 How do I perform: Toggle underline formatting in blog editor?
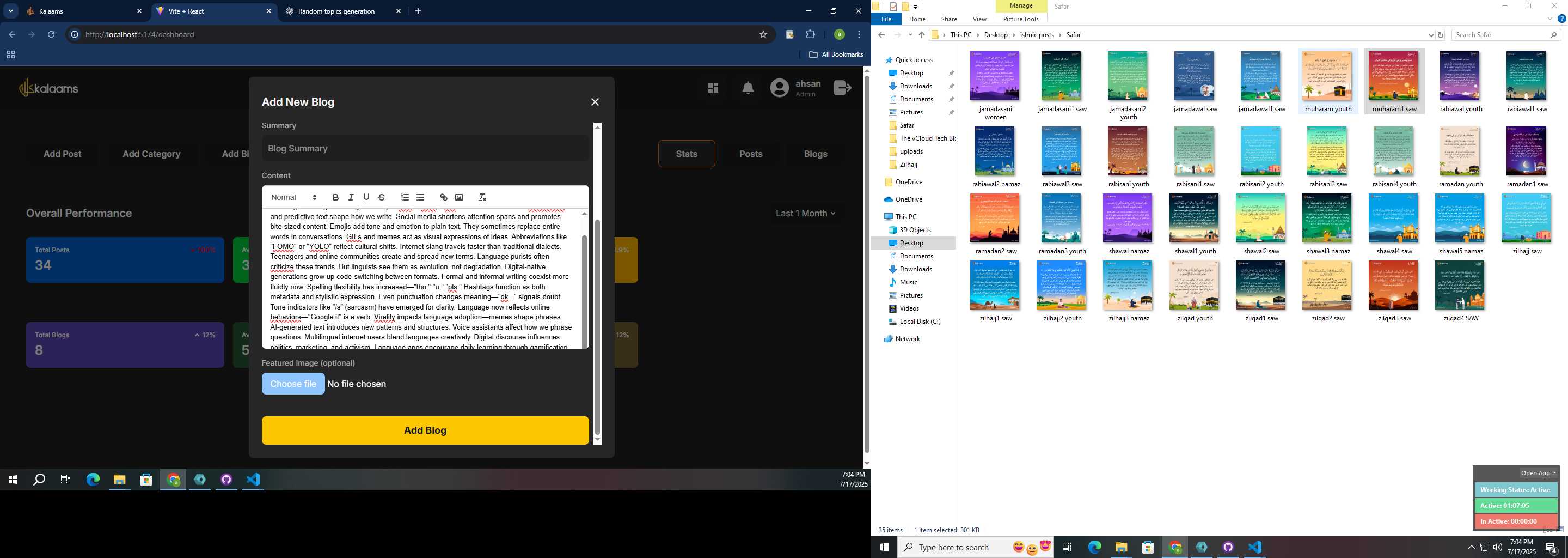click(366, 197)
